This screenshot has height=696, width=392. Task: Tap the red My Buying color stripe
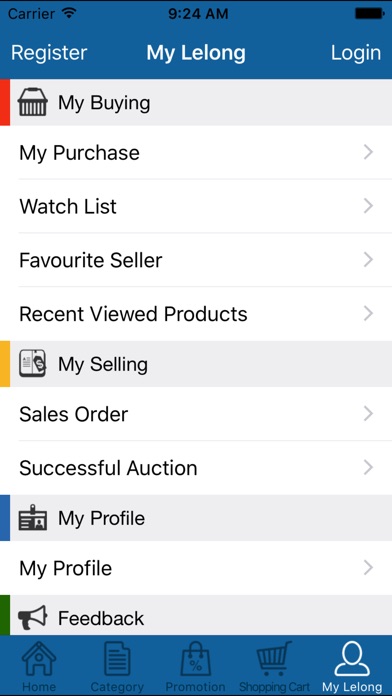5,103
